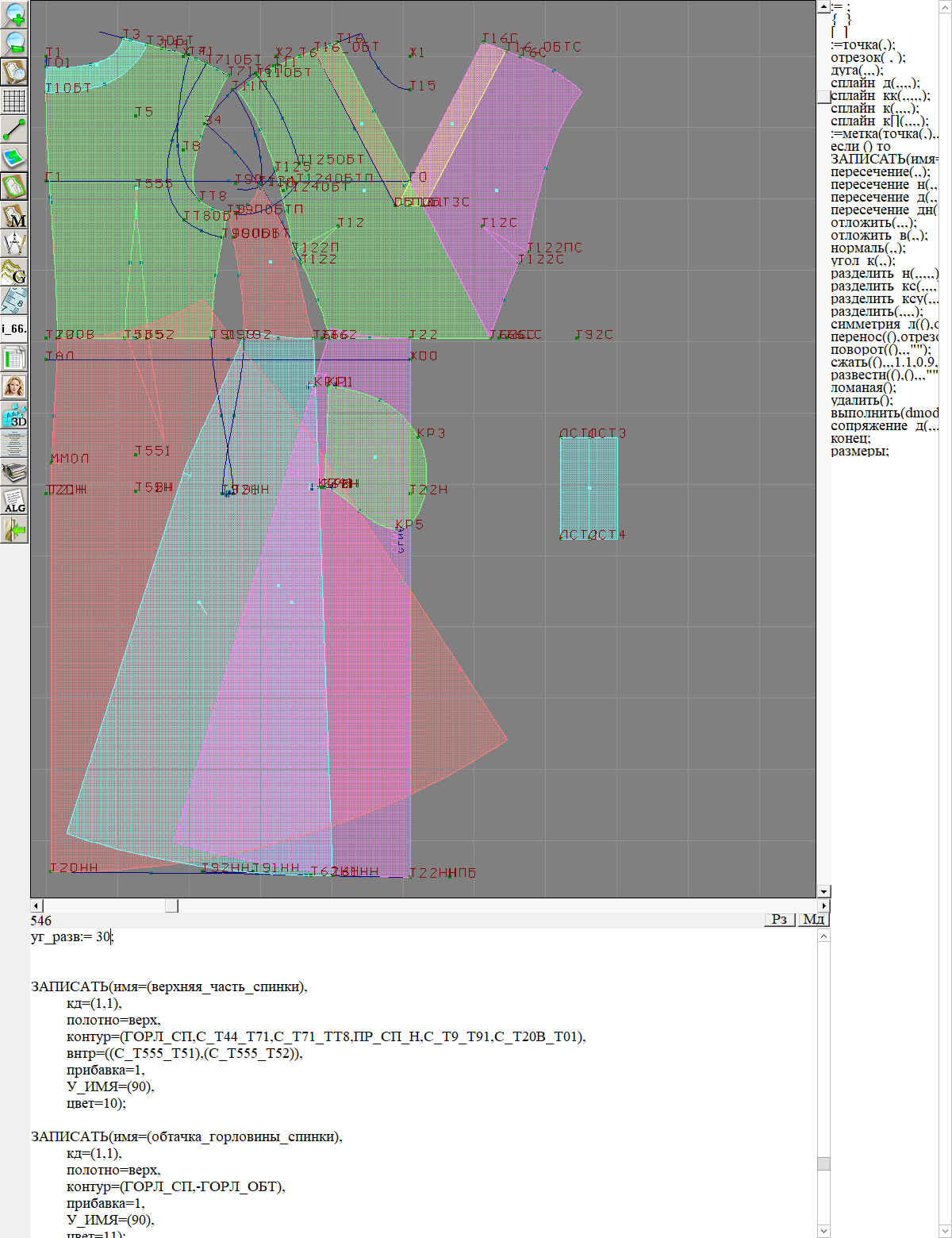Image resolution: width=952 pixels, height=1238 pixels.
Task: Click the zoom out magnifier icon
Action: pyautogui.click(x=15, y=43)
